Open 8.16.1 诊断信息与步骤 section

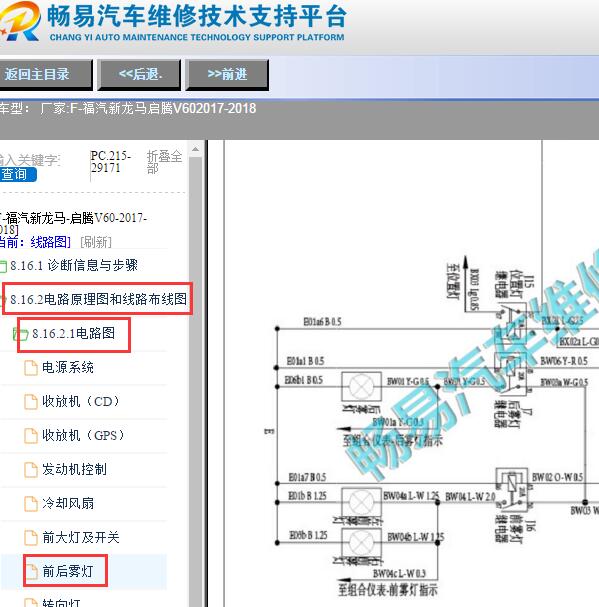pyautogui.click(x=74, y=266)
